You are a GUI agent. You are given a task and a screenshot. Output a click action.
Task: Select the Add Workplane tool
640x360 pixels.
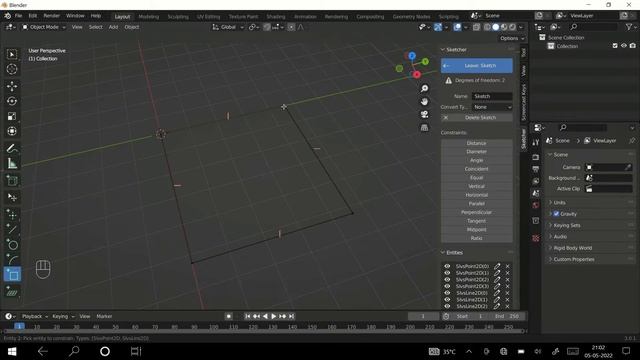[12, 291]
